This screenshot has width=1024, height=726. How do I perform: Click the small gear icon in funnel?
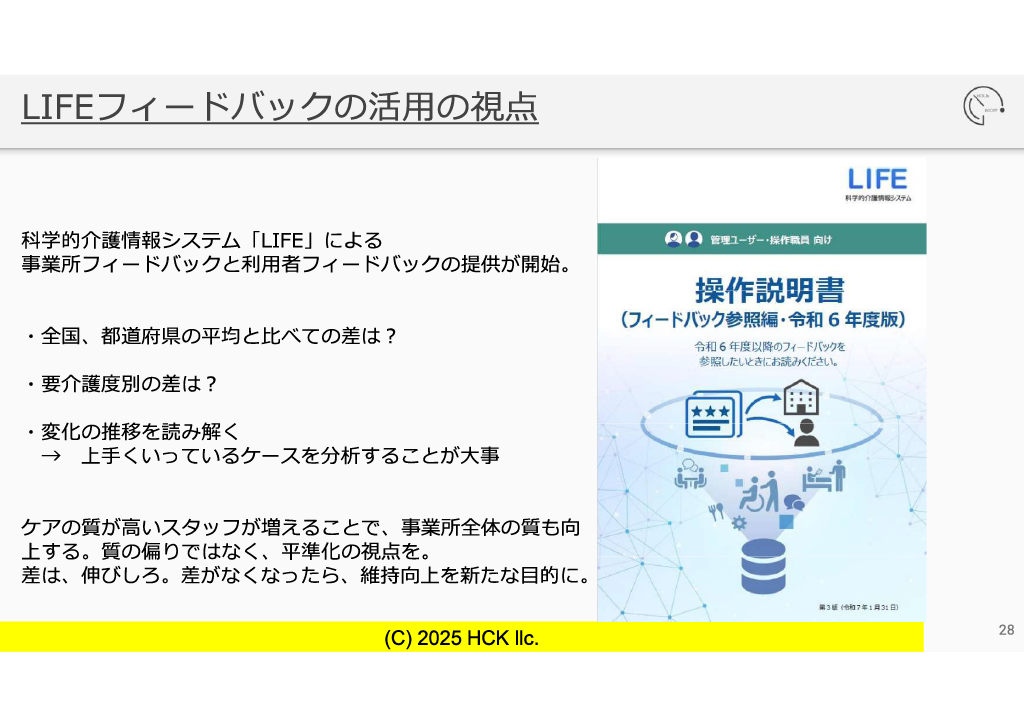pos(739,523)
